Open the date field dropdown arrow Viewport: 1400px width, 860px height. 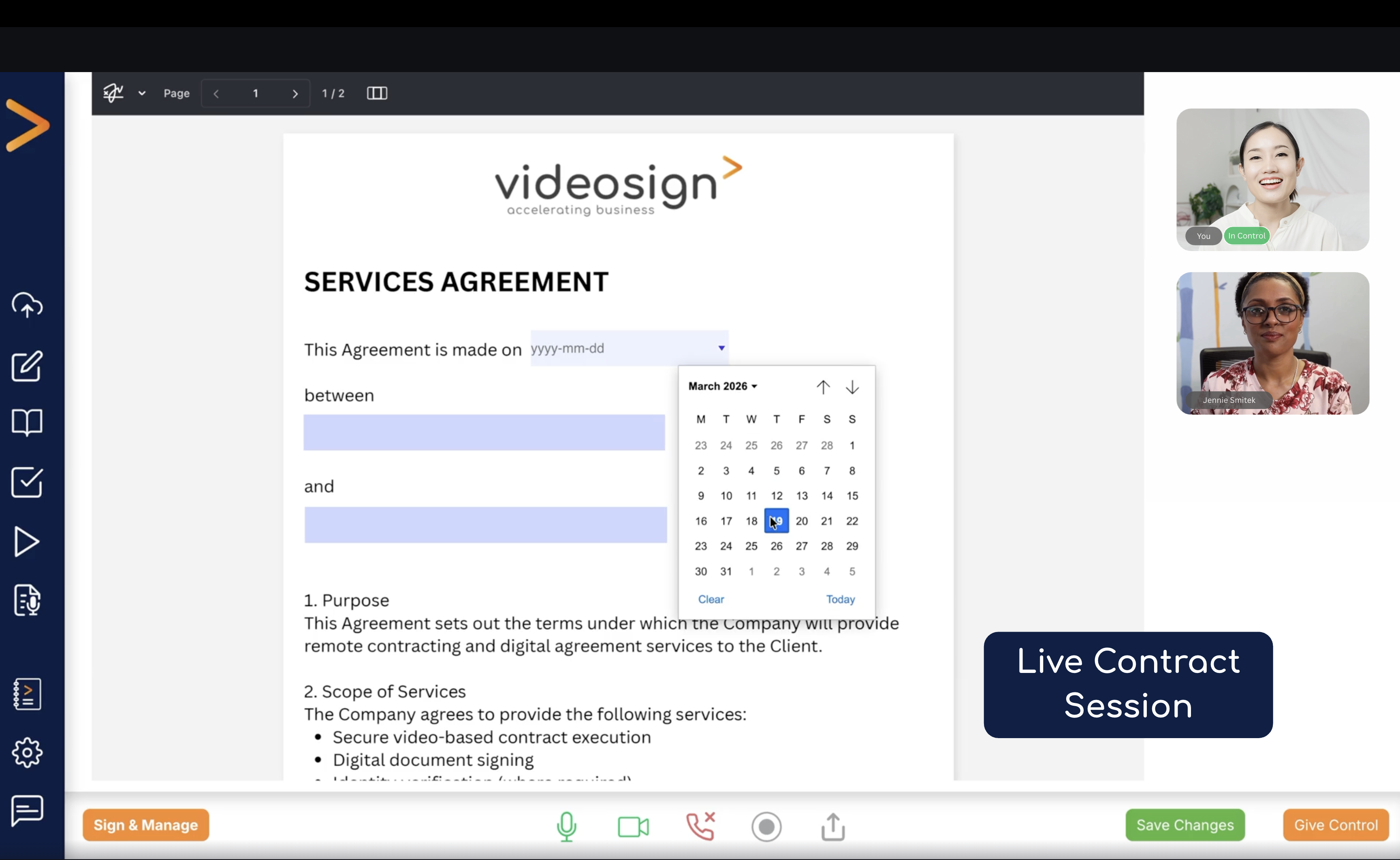[x=721, y=348]
